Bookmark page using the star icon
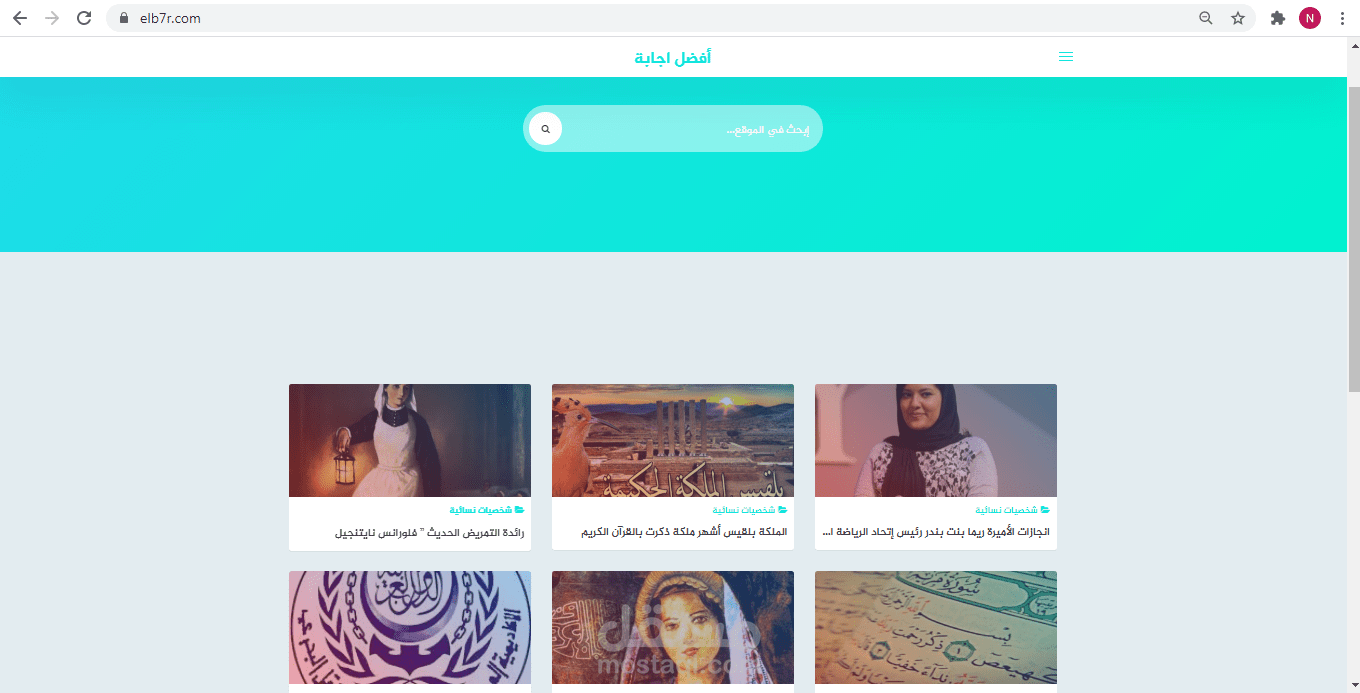The width and height of the screenshot is (1360, 693). pos(1238,18)
